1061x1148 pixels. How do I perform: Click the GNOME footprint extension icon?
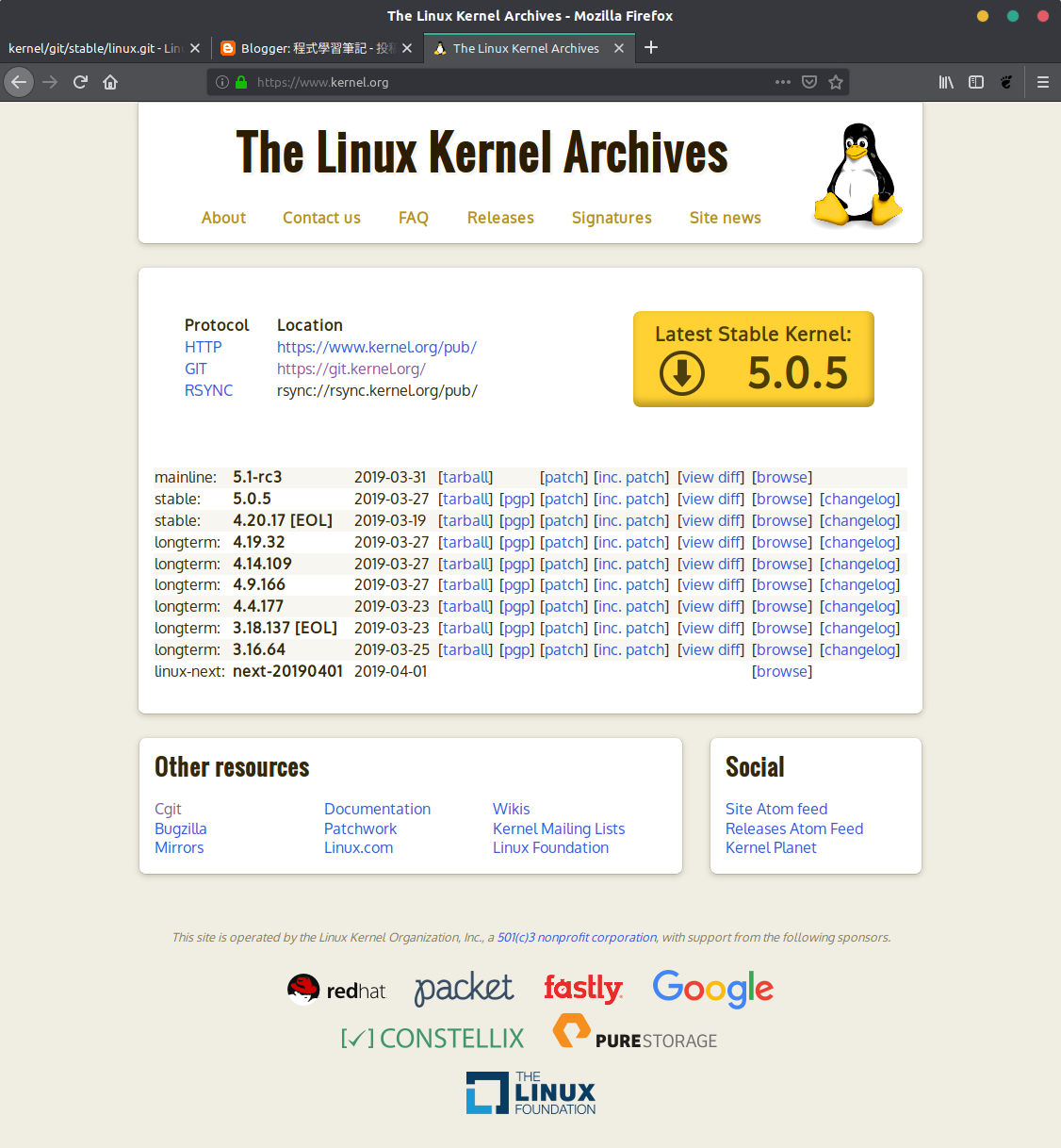pos(1006,82)
